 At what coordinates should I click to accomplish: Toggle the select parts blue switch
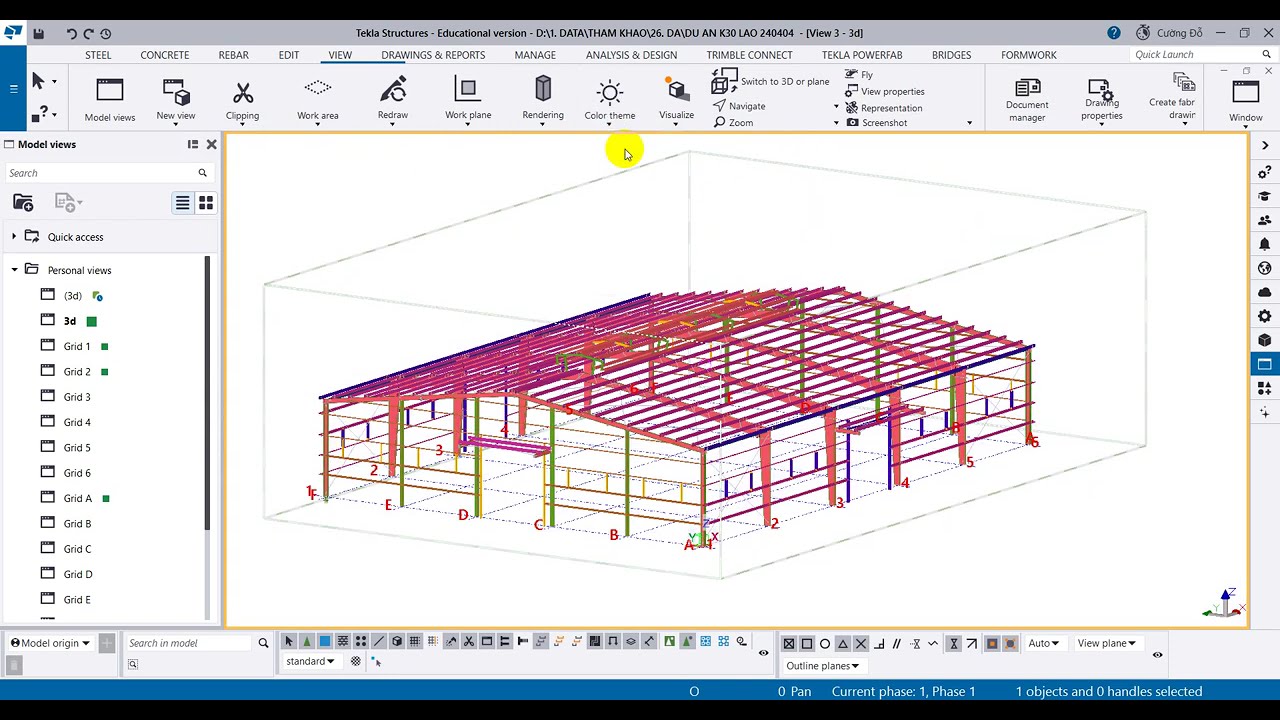click(x=325, y=641)
